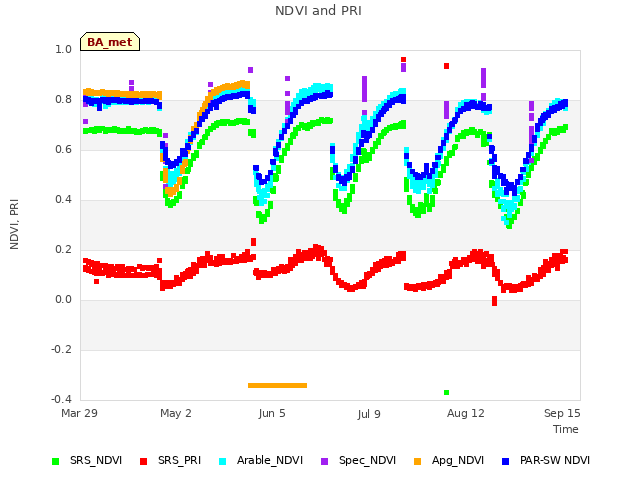Click the chart title NDVI and PRI
640x480 pixels.
[318, 11]
